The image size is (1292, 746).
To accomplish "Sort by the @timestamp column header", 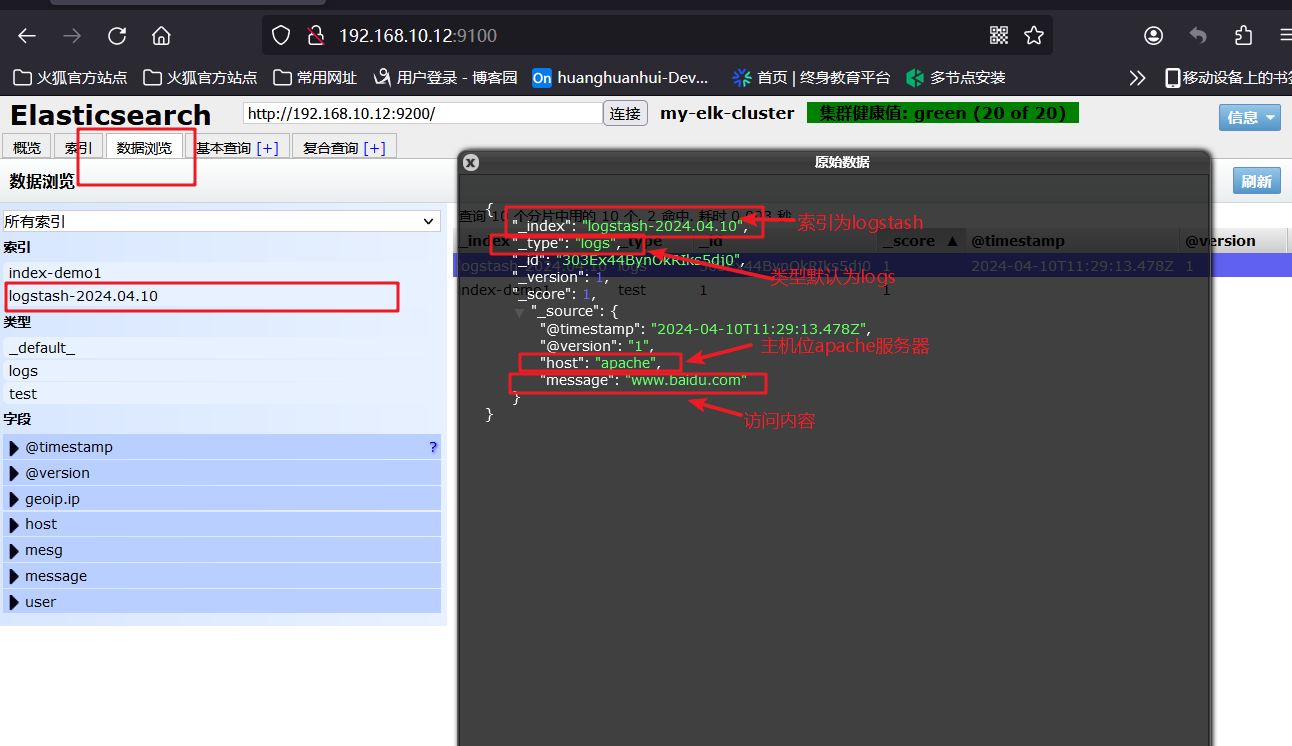I will [1071, 241].
